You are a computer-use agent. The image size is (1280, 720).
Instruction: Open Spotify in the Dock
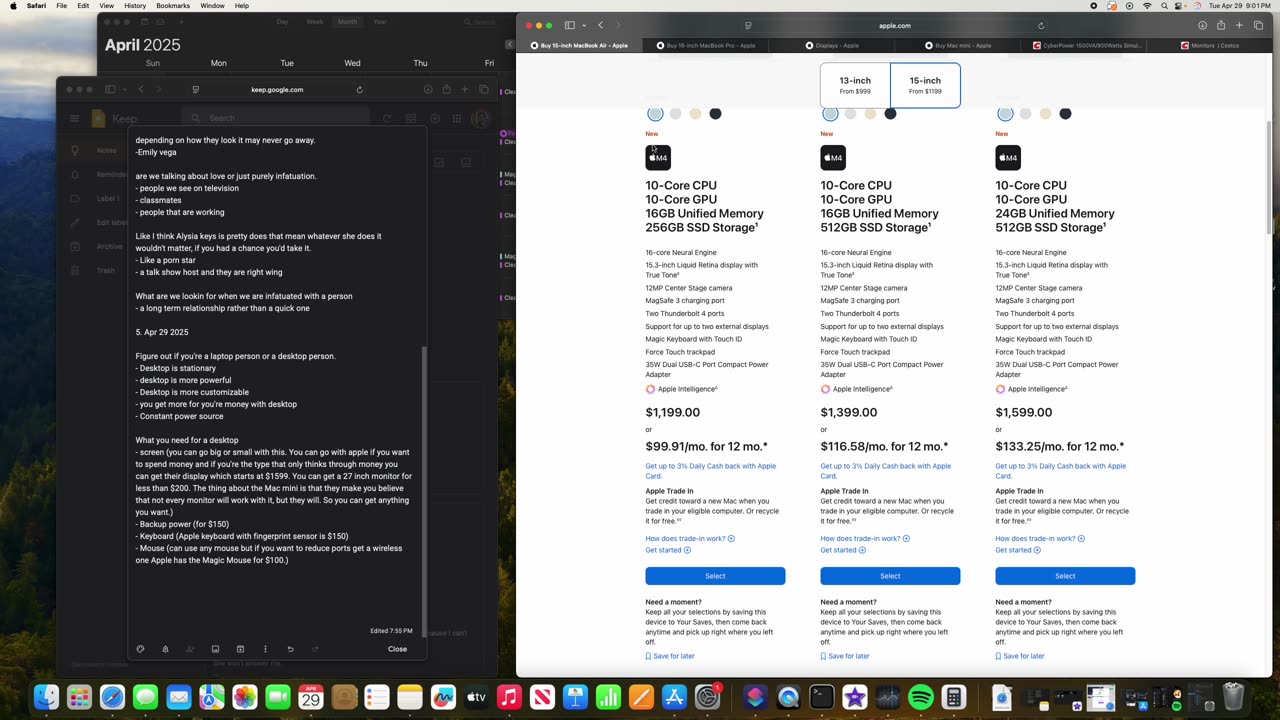pos(921,697)
